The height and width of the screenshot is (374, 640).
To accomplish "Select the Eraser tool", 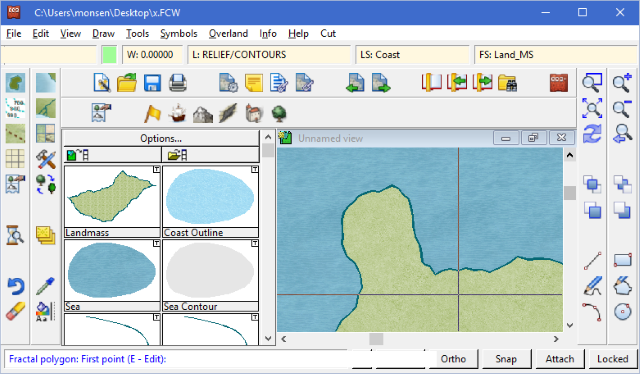I will click(x=16, y=312).
